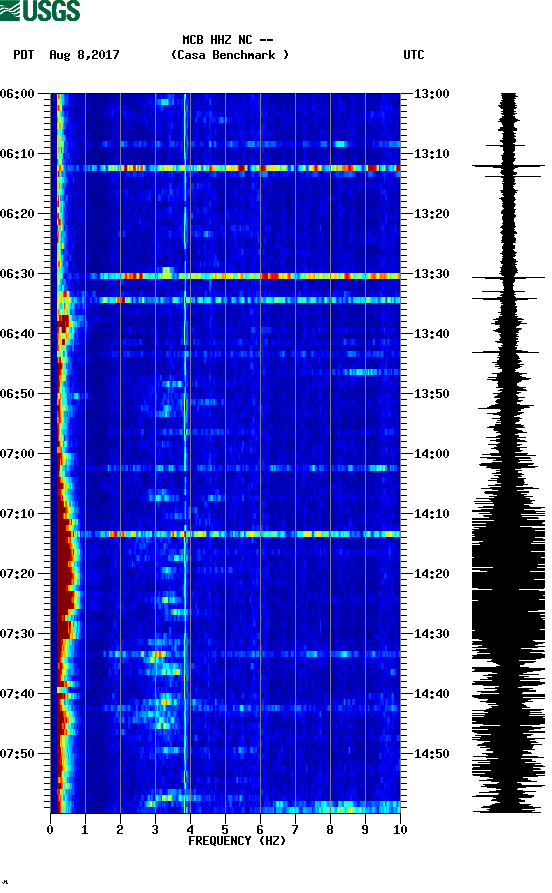This screenshot has width=552, height=893.
Task: Click the '1' frequency axis tick label
Action: click(85, 830)
